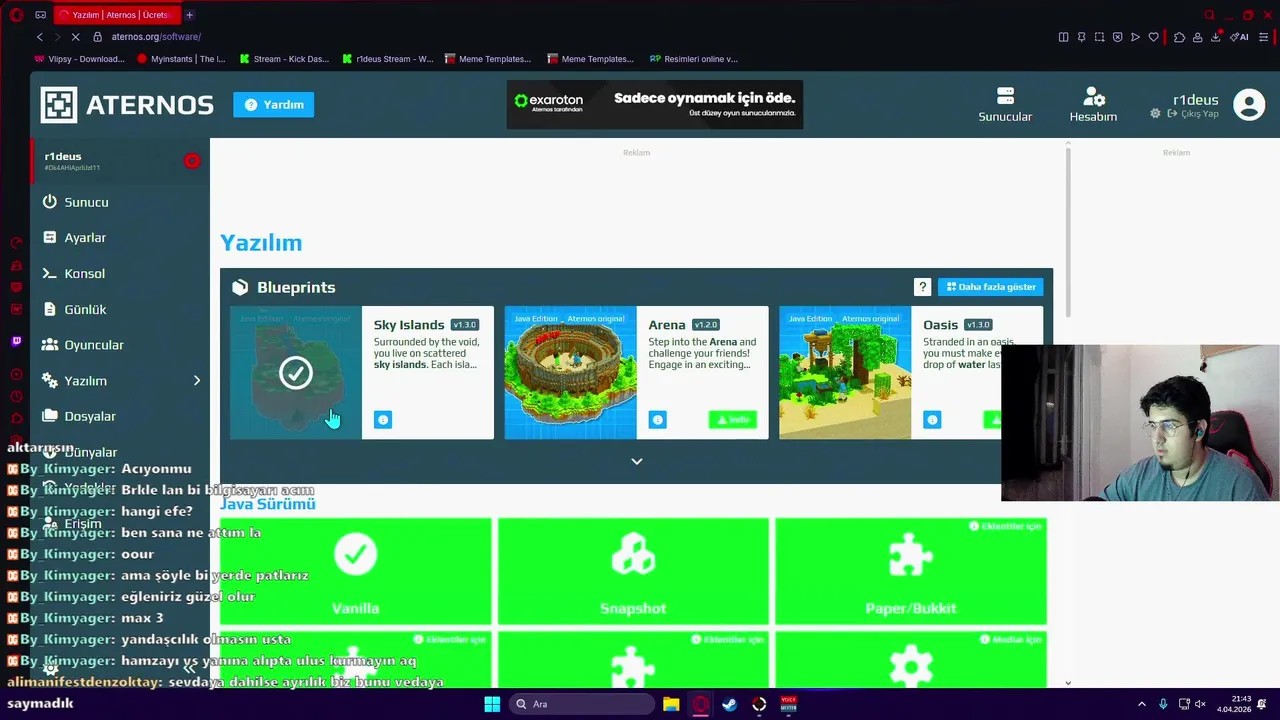The width and height of the screenshot is (1280, 720).
Task: Expand Blueprints list with down chevron
Action: tap(636, 461)
